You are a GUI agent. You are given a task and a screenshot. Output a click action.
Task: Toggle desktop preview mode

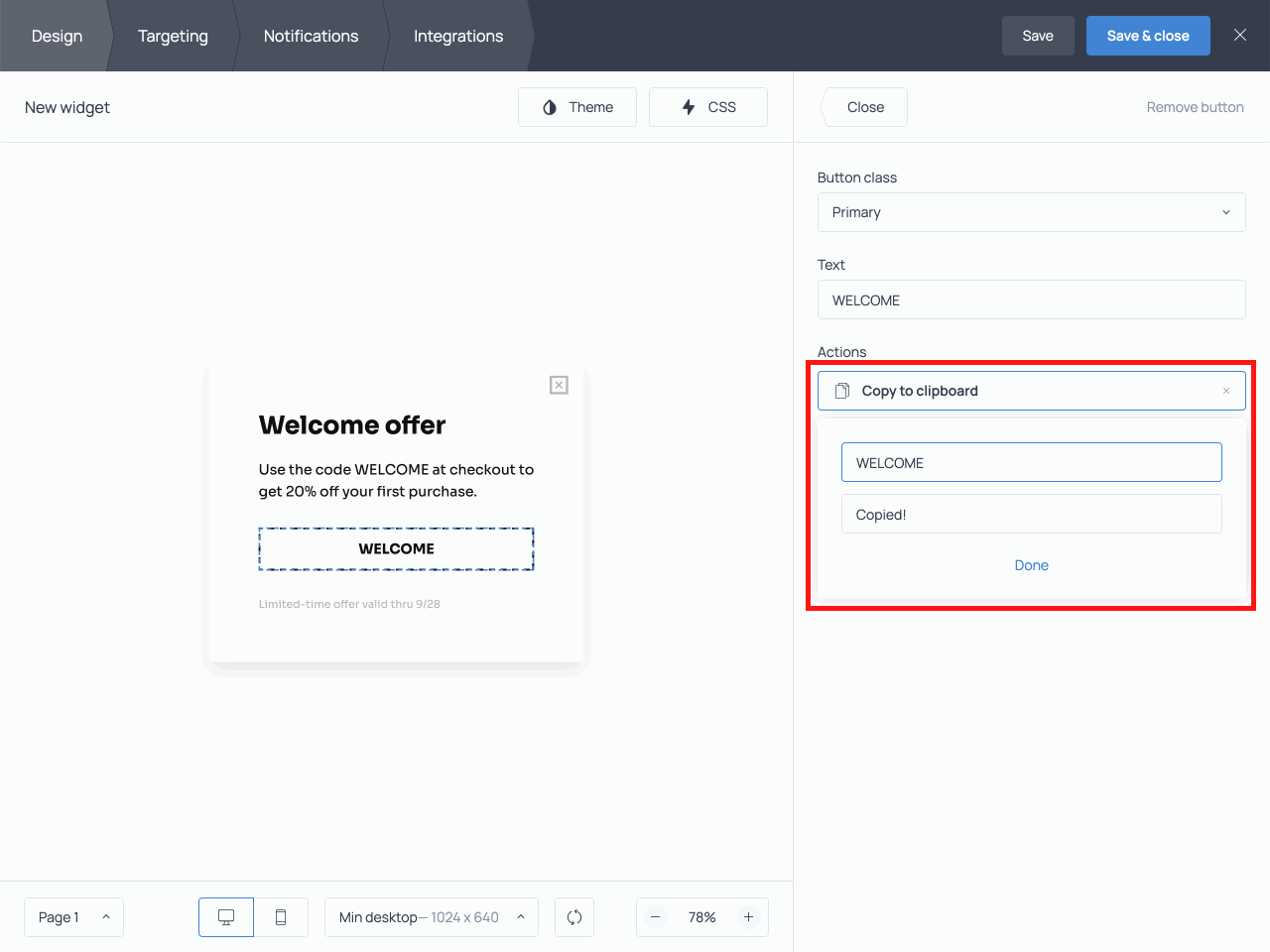click(x=225, y=917)
